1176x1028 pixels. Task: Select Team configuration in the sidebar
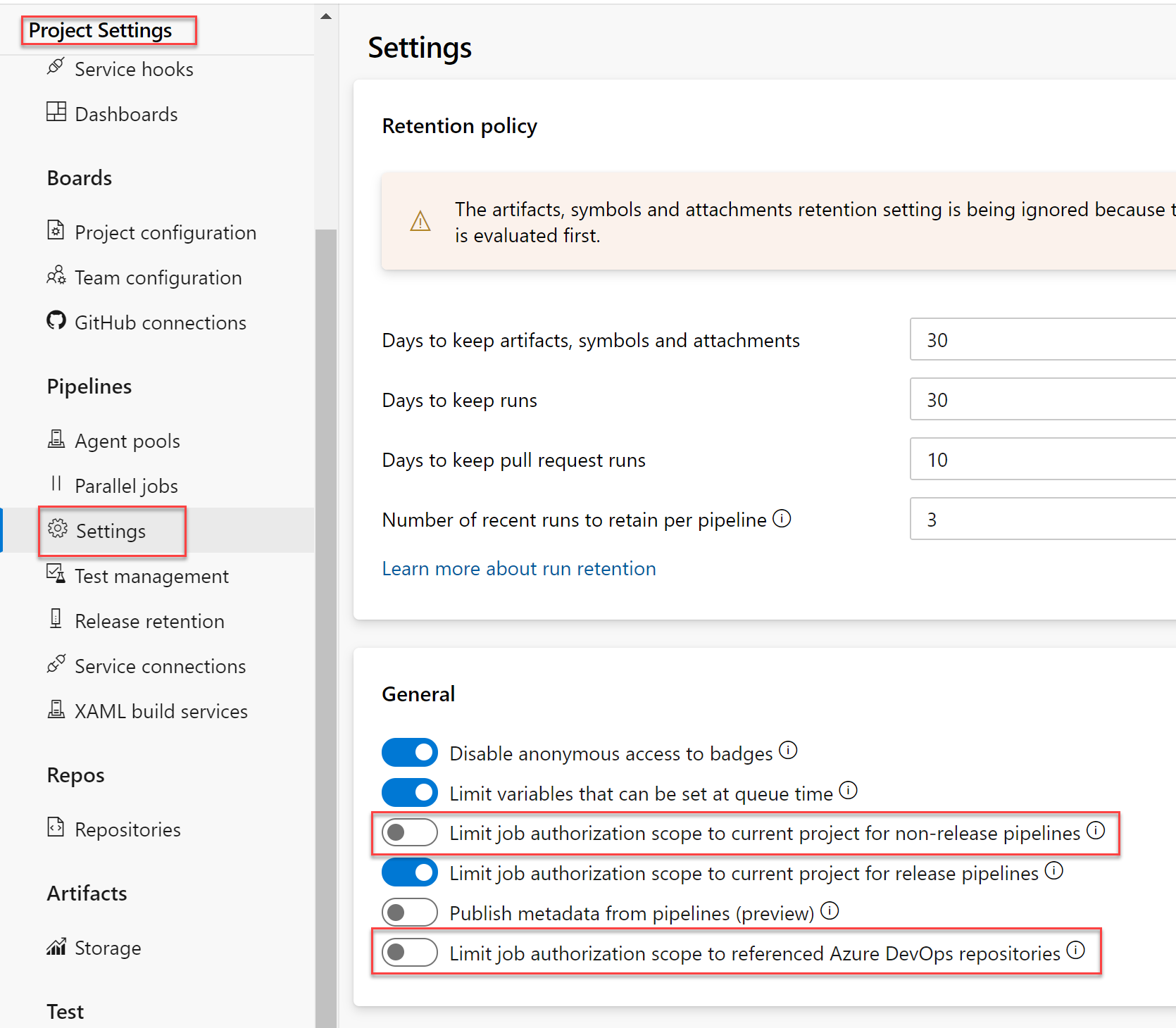pyautogui.click(x=158, y=277)
